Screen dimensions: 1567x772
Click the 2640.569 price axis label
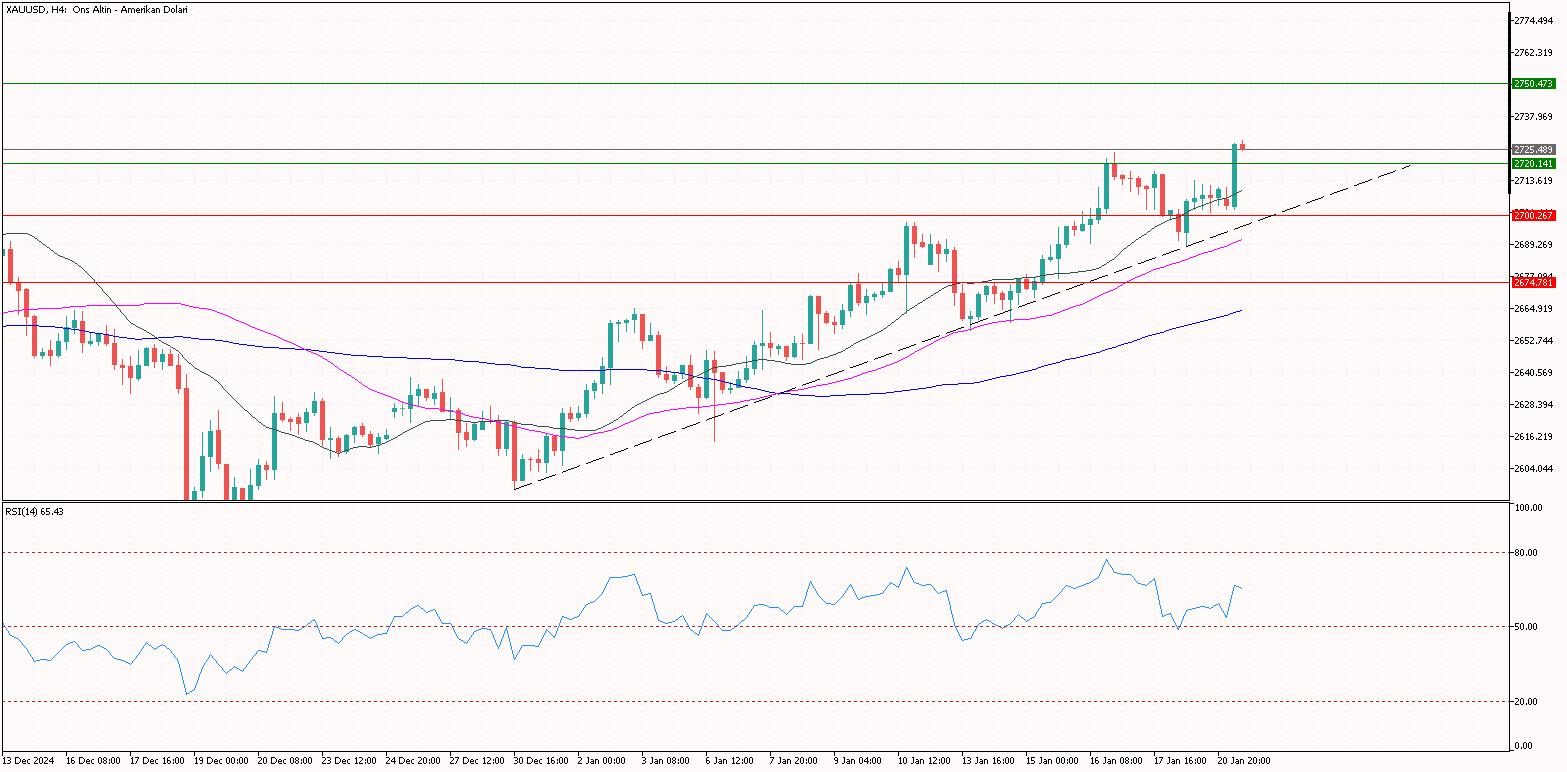1533,372
